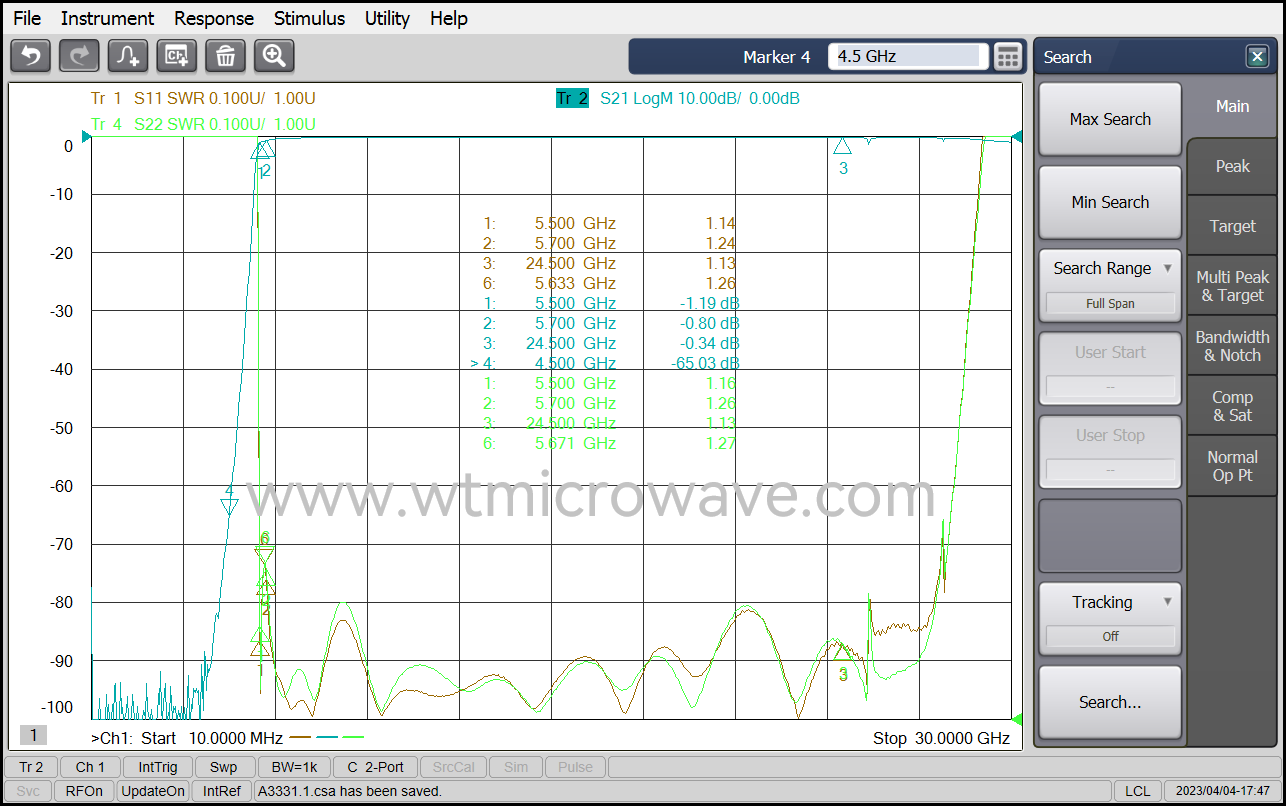The height and width of the screenshot is (806, 1286).
Task: Open the Tracking dropdown
Action: 1110,602
